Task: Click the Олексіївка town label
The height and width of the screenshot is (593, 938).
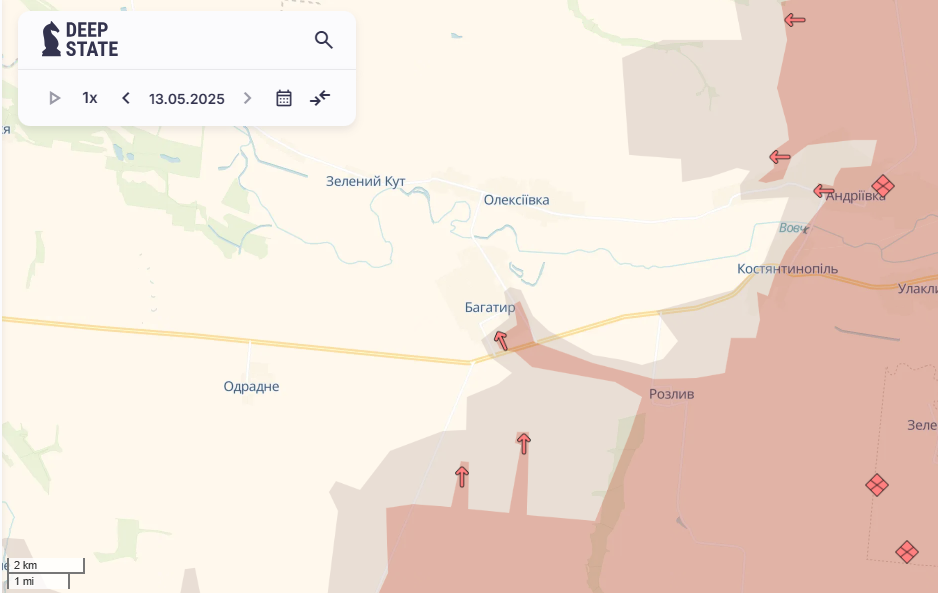Action: point(516,200)
